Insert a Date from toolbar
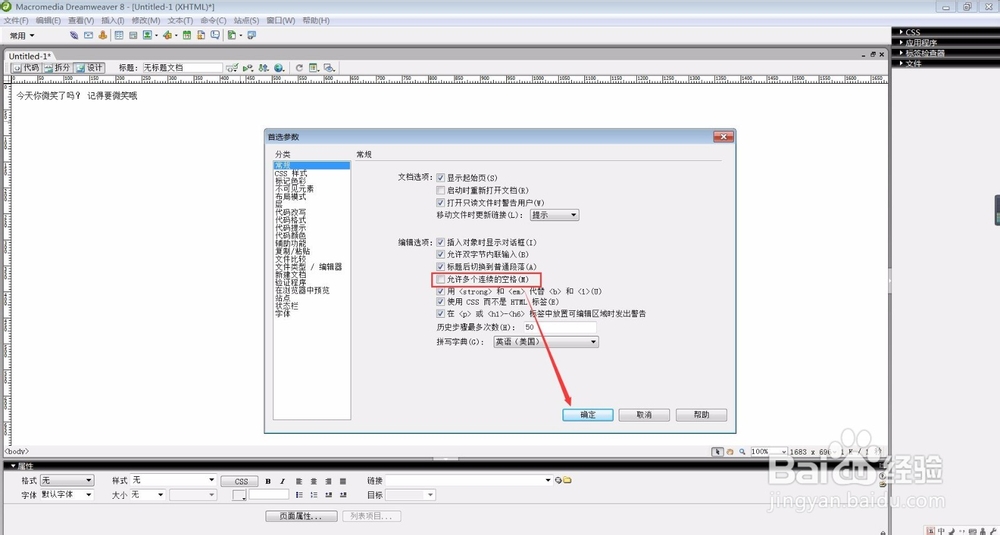Image resolution: width=1000 pixels, height=535 pixels. 188,35
